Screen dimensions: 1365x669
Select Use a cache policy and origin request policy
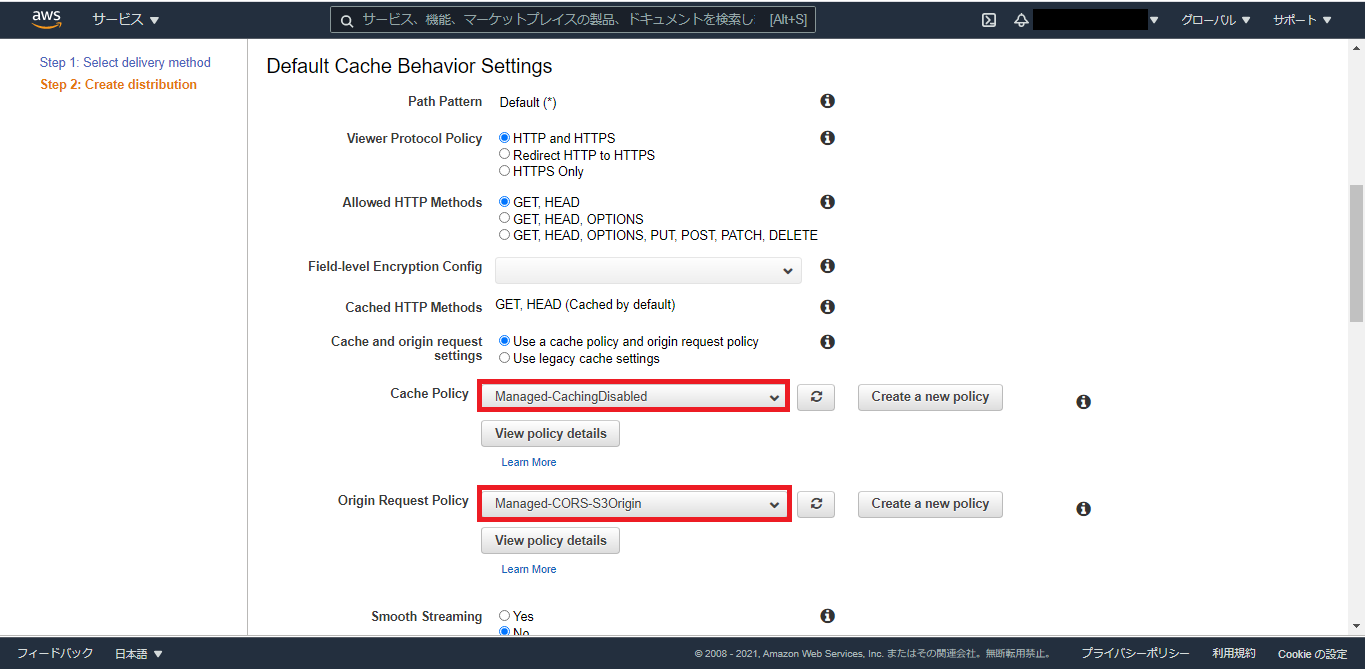click(x=504, y=341)
